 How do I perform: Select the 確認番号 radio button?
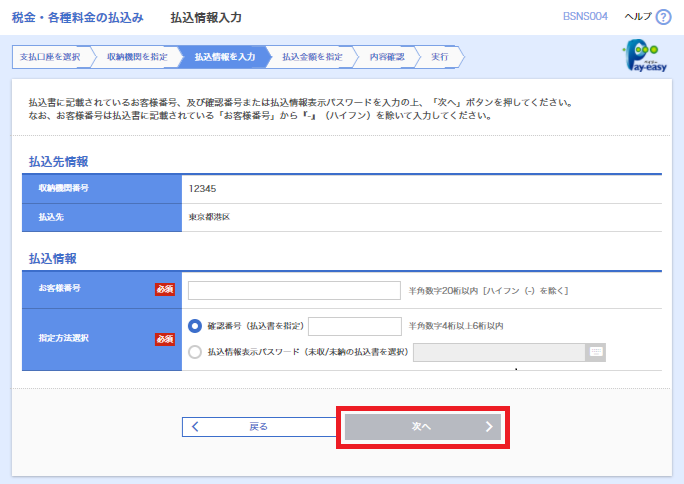coord(195,326)
